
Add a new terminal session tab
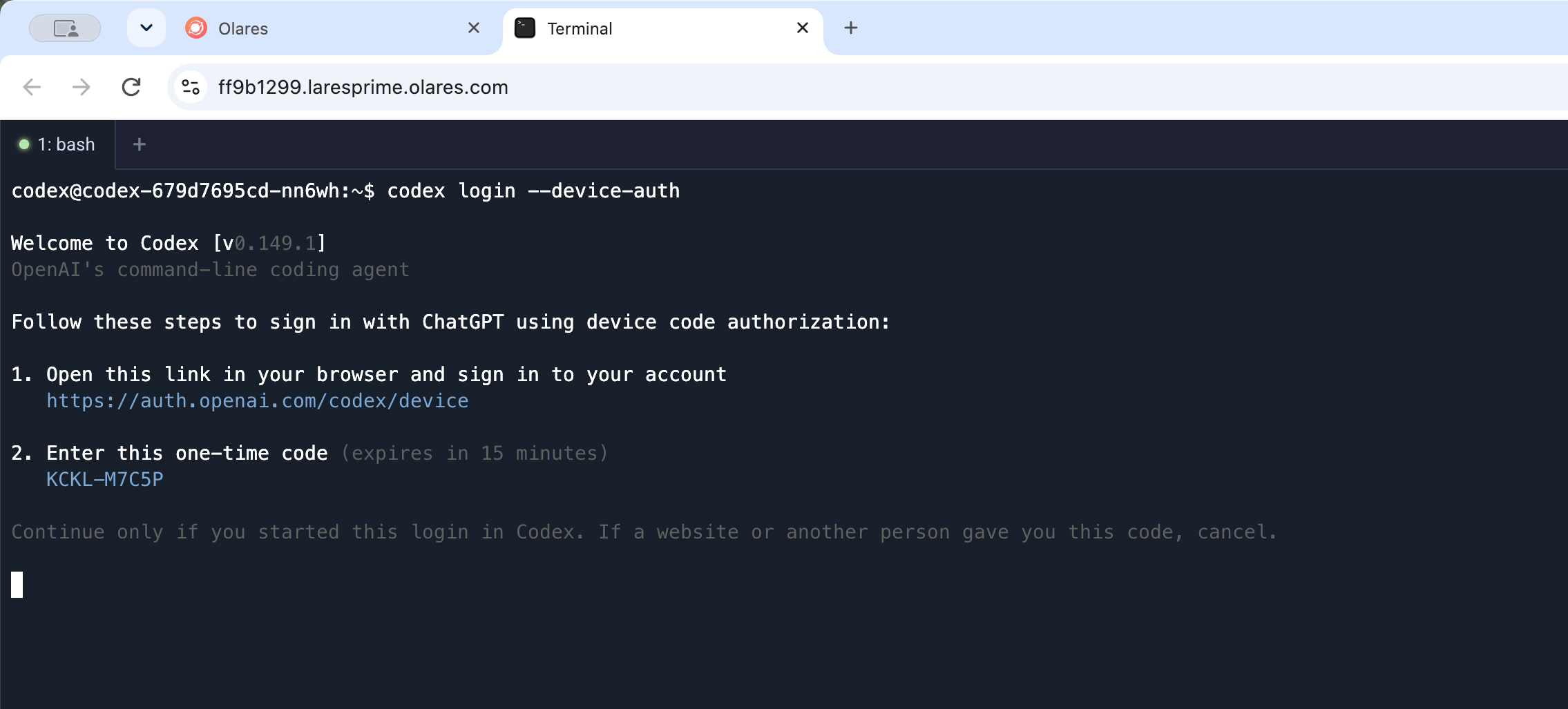pos(140,144)
